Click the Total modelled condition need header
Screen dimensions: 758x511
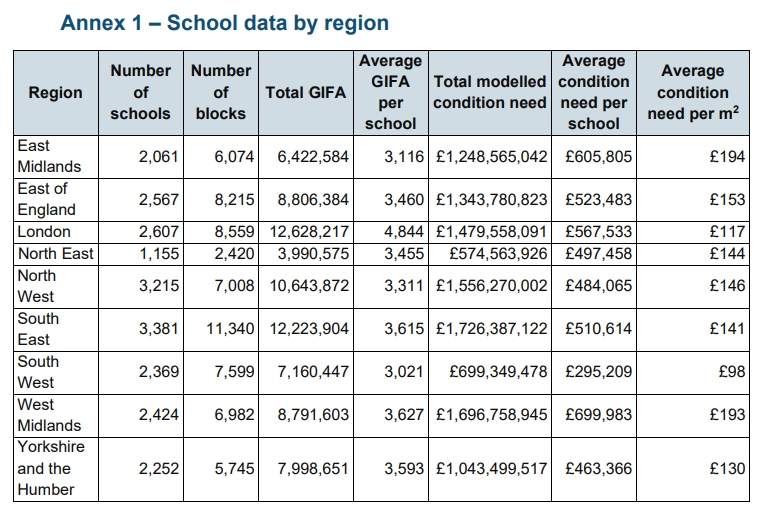point(489,93)
